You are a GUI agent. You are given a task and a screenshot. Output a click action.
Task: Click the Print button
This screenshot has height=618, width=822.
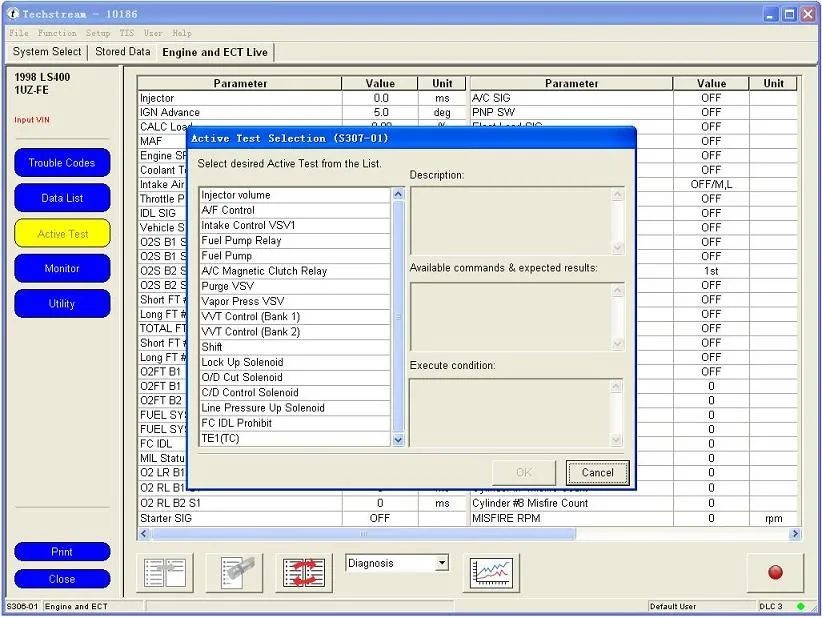coord(62,552)
